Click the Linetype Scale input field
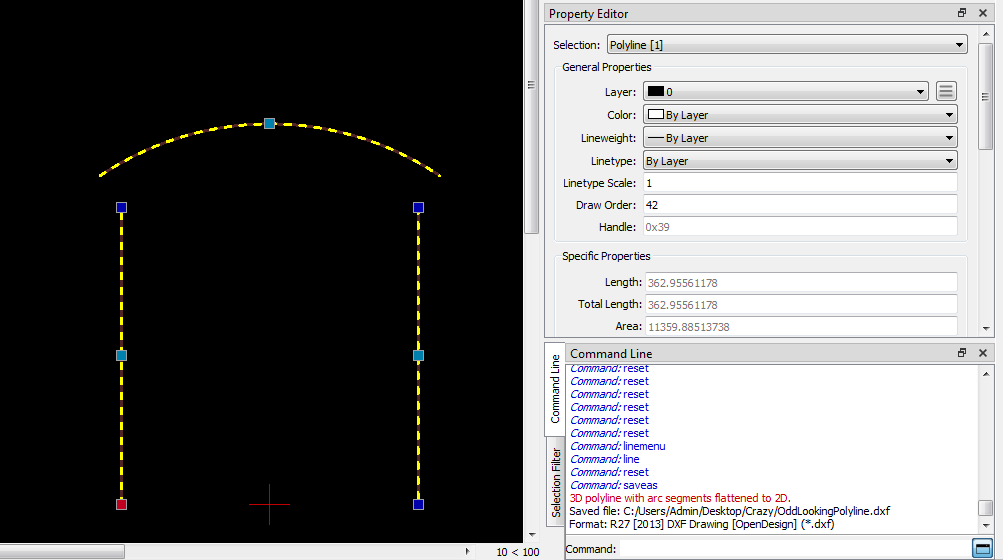1003x560 pixels. pyautogui.click(x=799, y=183)
